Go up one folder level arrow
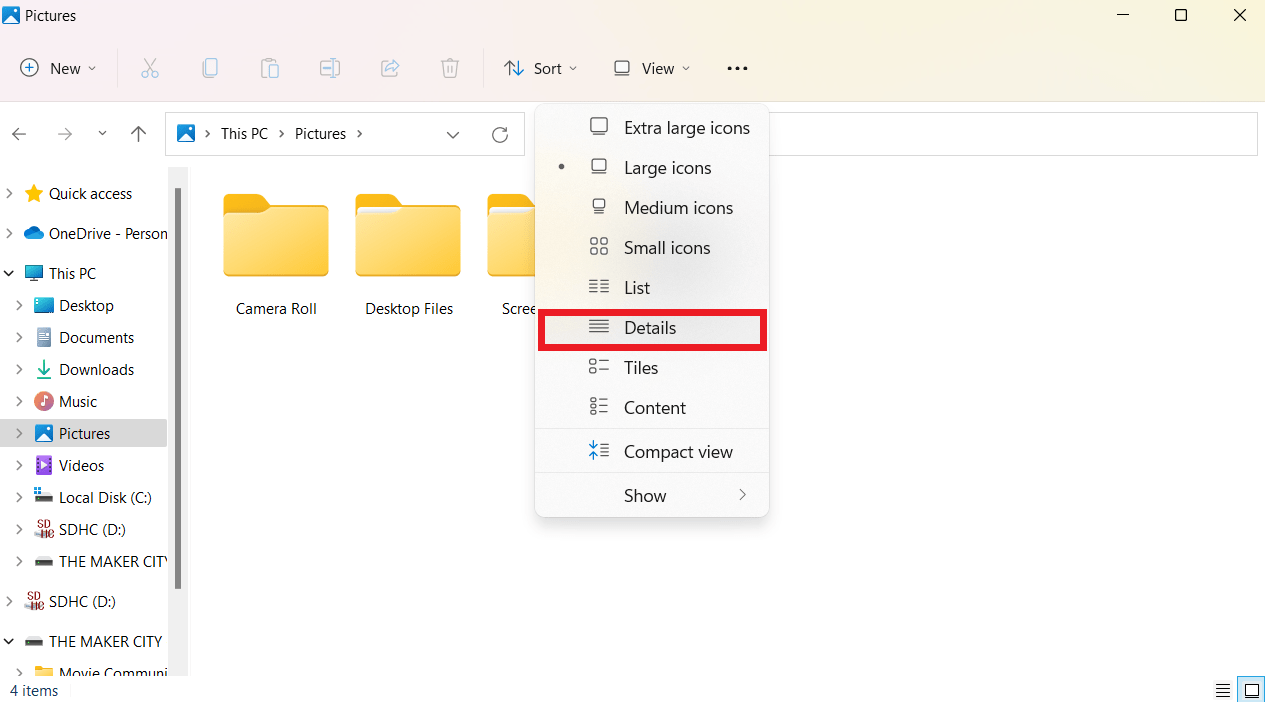Screen dimensions: 1265x702 pos(139,134)
